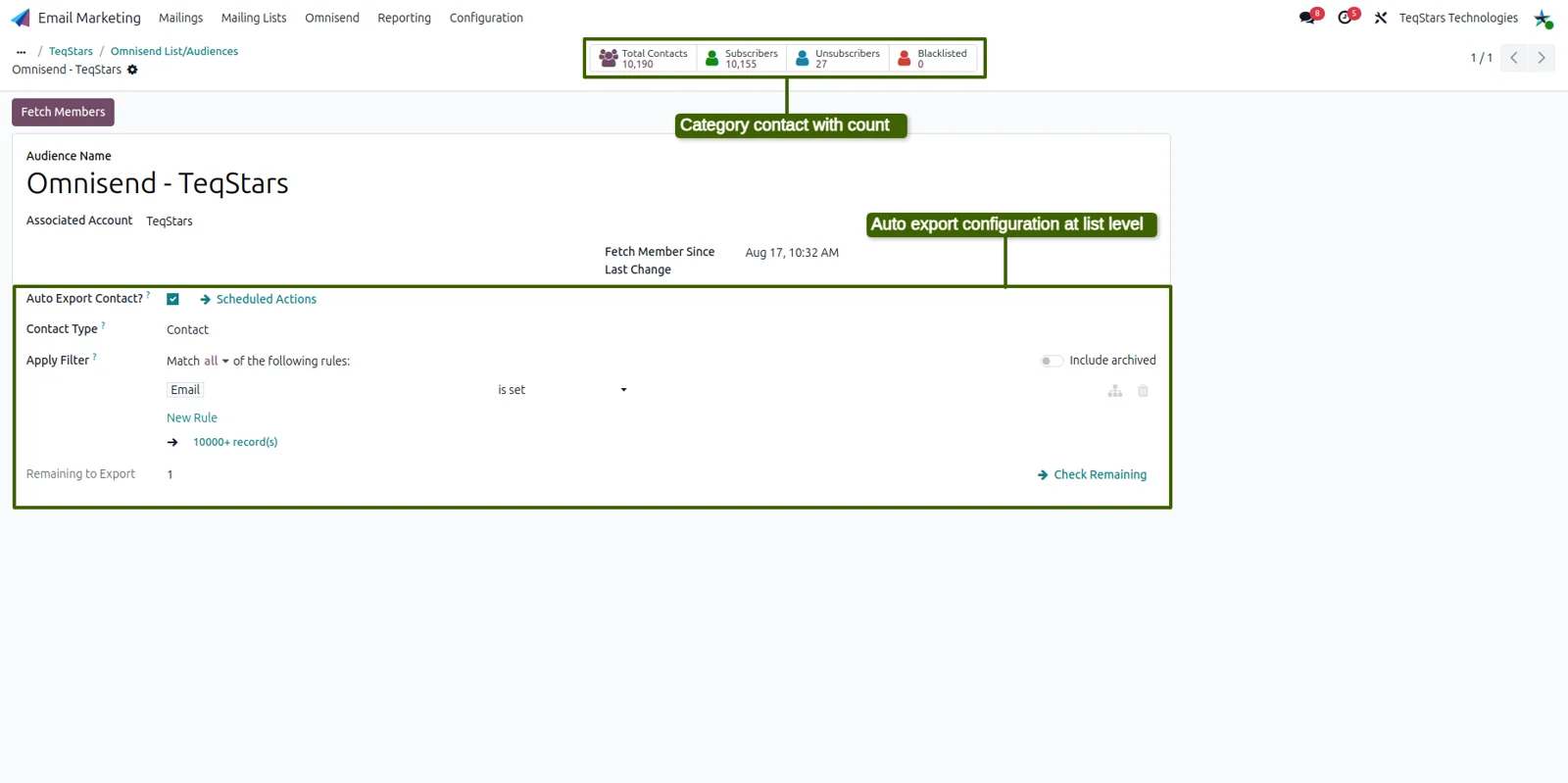Click the Fetch Member Since date value
1568x783 pixels.
coord(792,253)
